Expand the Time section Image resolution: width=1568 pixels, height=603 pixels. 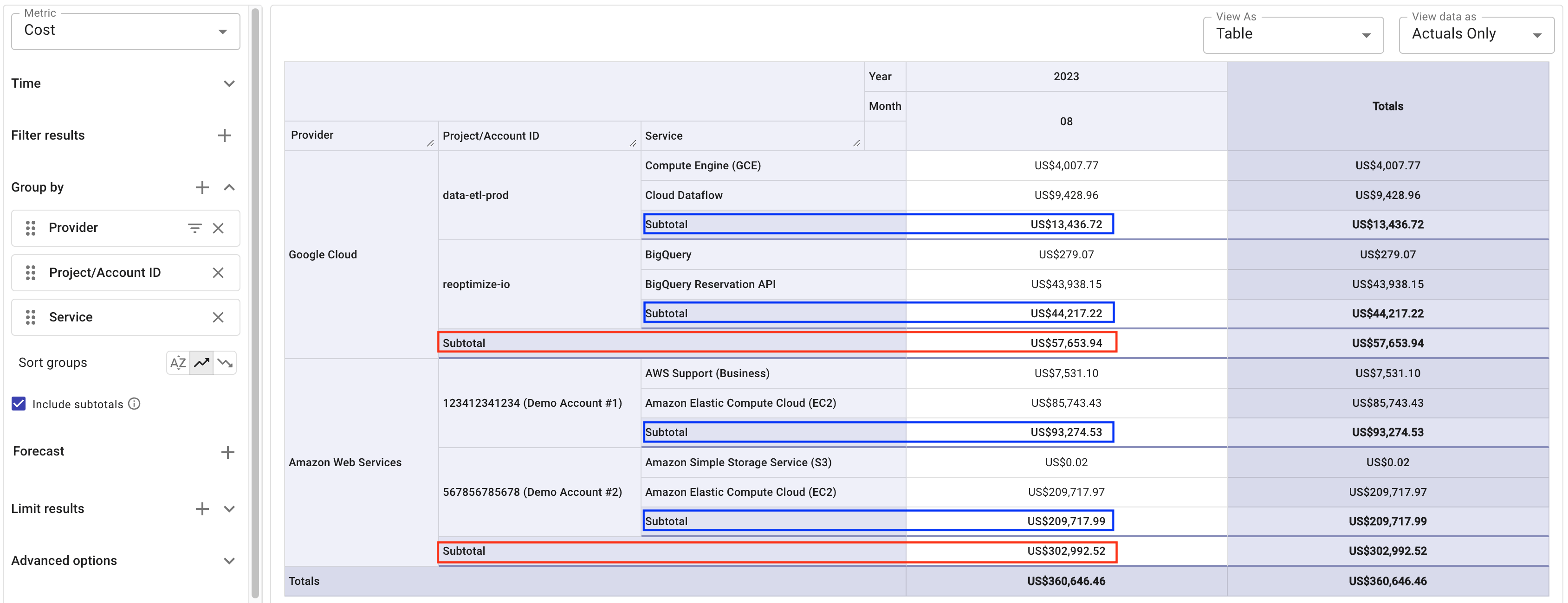point(229,83)
